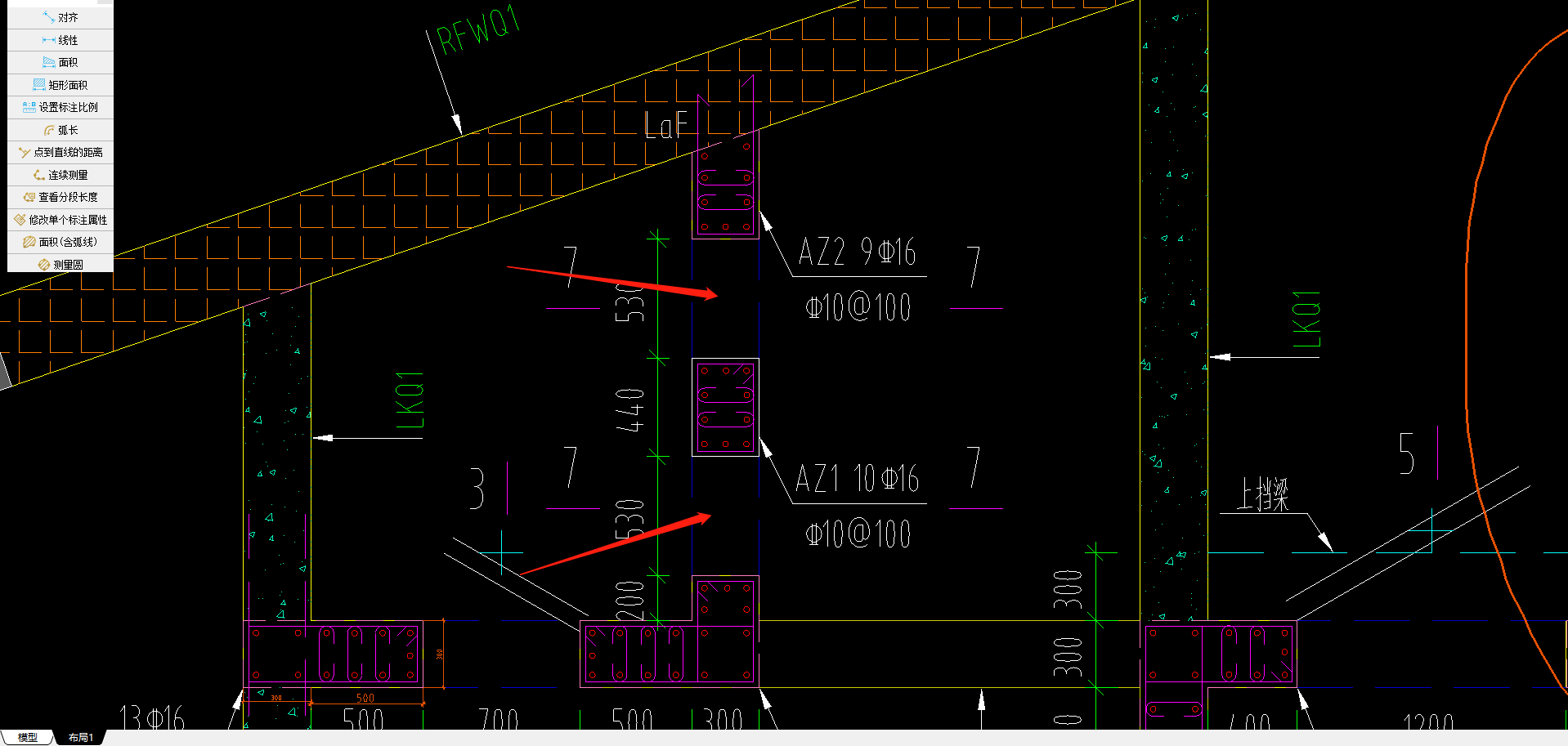Click the 440 vertical dimension text
The width and height of the screenshot is (1568, 746).
click(630, 409)
